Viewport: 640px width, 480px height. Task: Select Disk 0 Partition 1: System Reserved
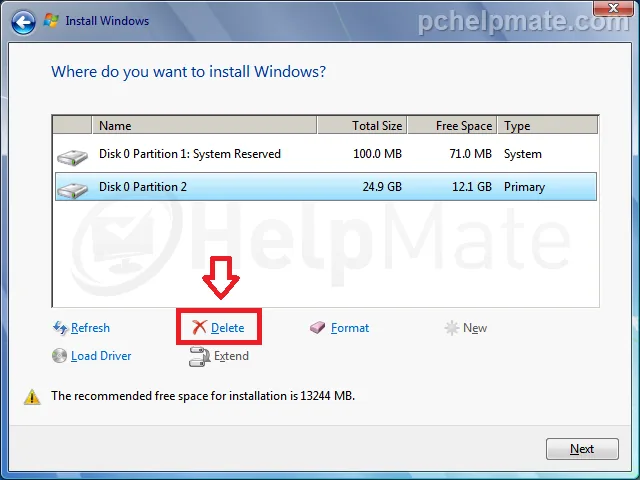[x=326, y=154]
